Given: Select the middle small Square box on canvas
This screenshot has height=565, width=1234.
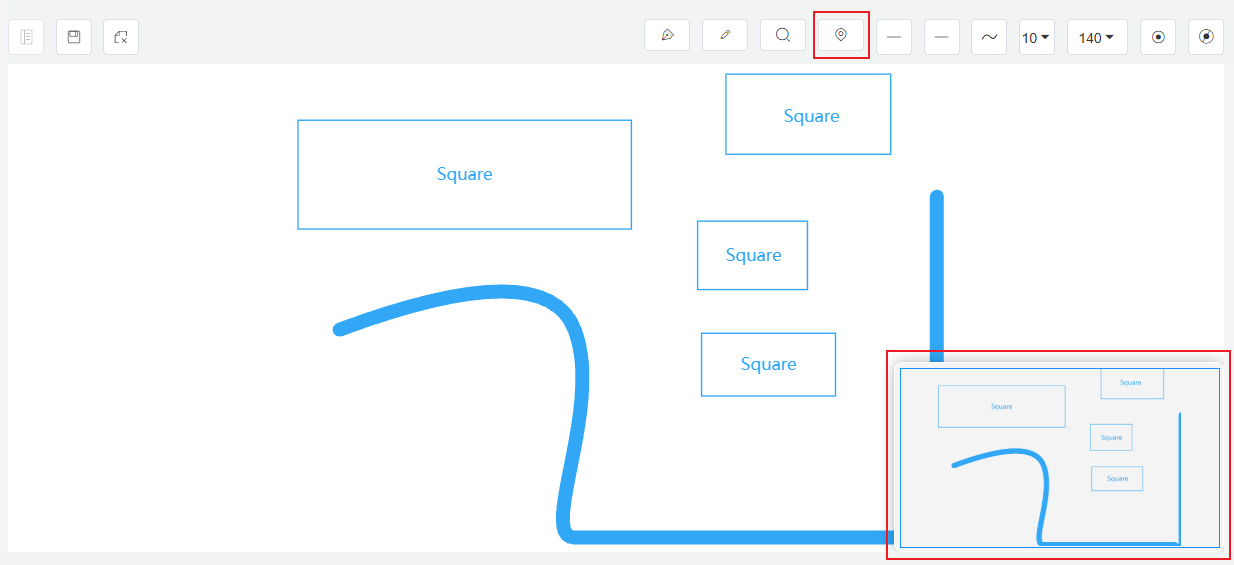Looking at the screenshot, I should [x=752, y=255].
